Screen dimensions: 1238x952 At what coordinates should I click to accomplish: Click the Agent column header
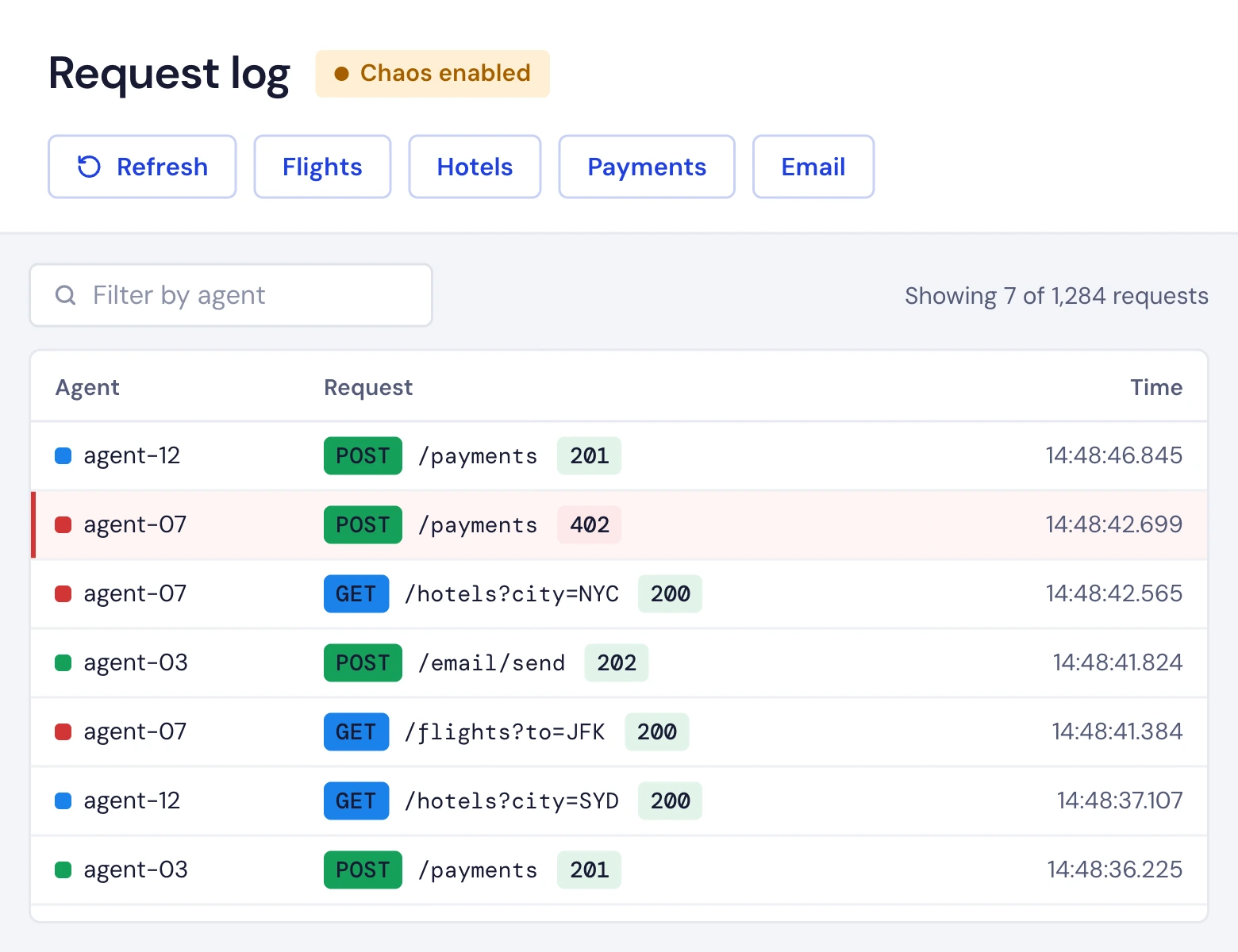click(87, 387)
